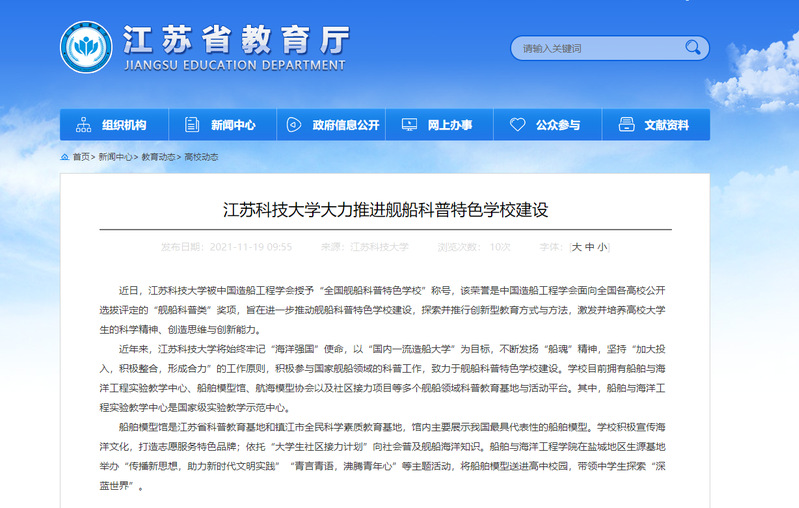Set font size to large (大)

(576, 246)
